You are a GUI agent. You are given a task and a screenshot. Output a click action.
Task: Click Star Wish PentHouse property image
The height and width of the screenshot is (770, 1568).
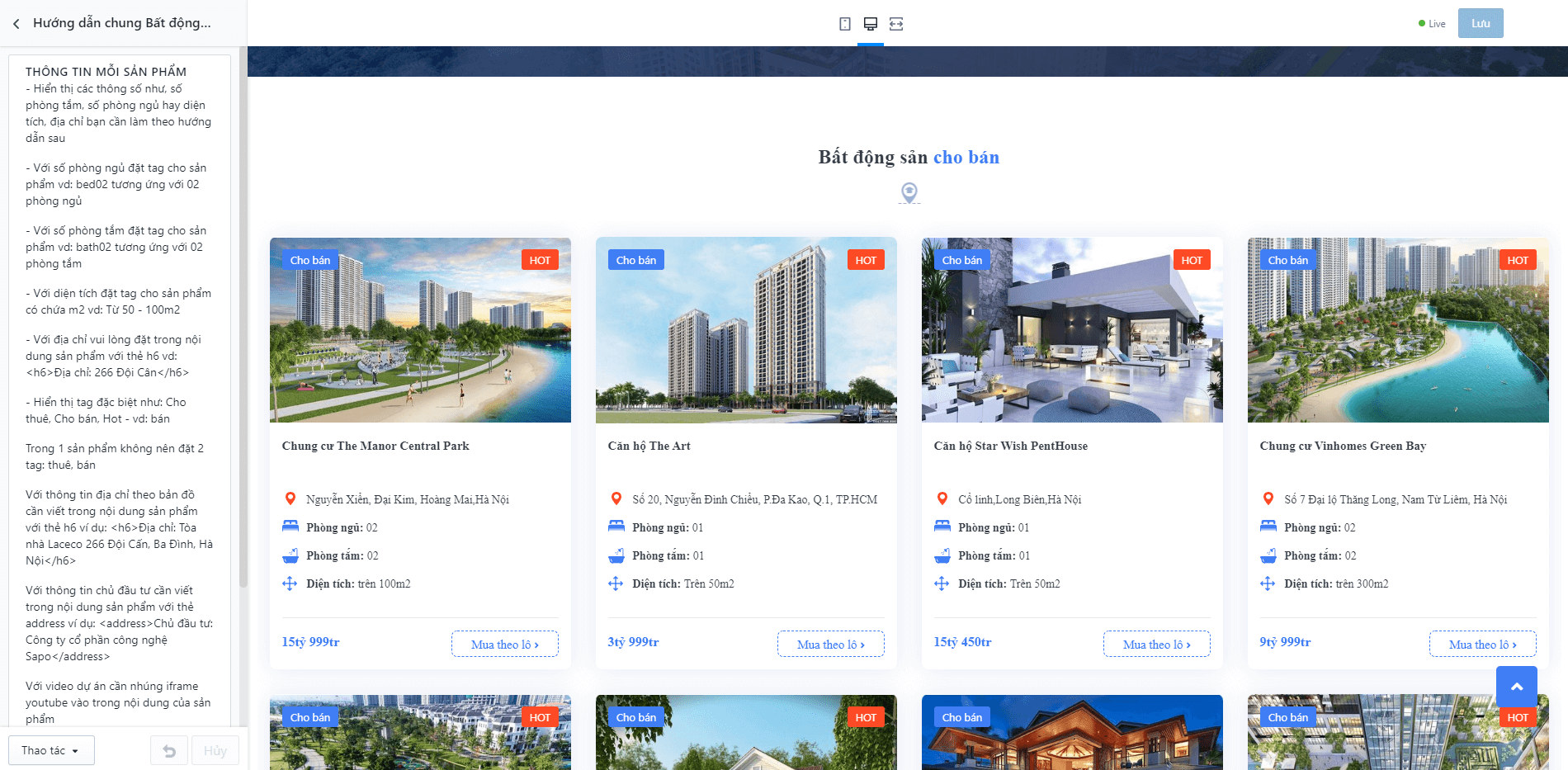click(1072, 330)
